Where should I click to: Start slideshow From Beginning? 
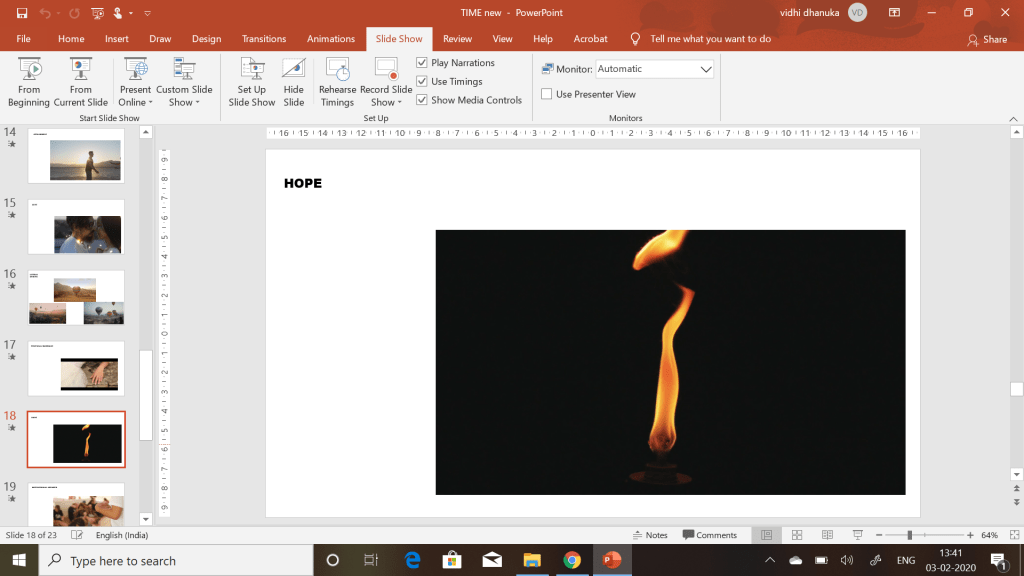(29, 81)
